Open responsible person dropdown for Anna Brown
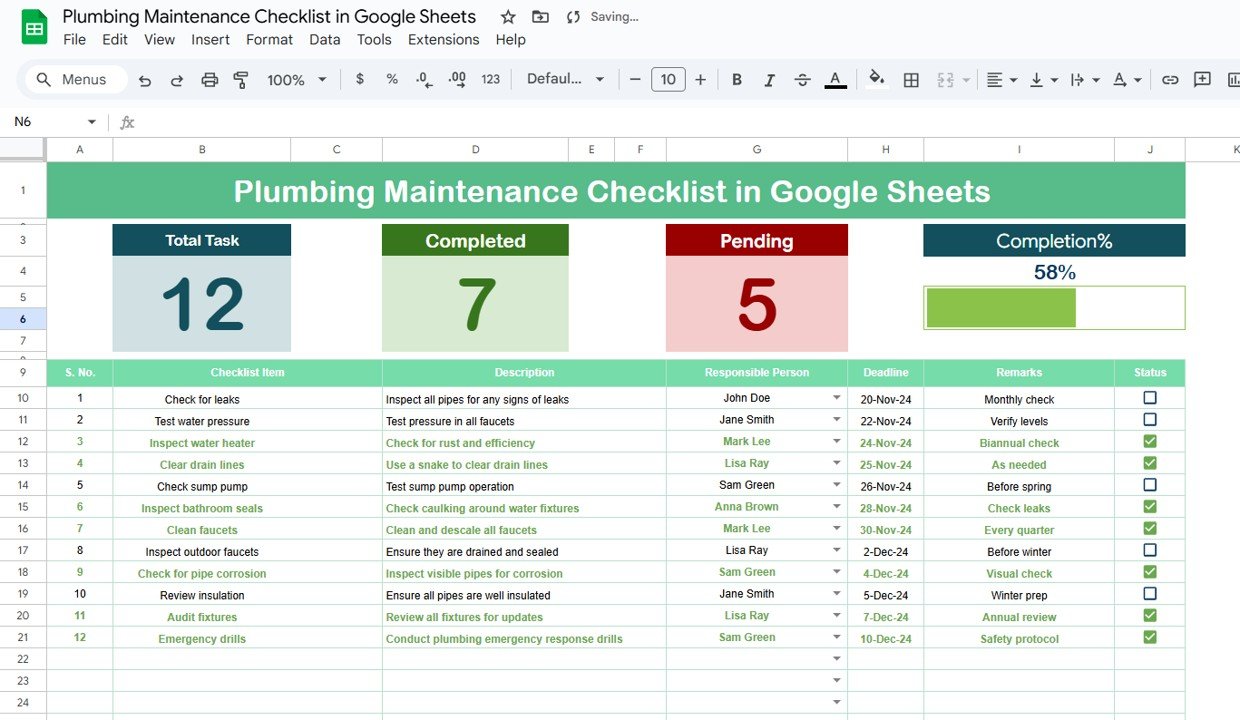This screenshot has height=720, width=1240. pyautogui.click(x=837, y=507)
